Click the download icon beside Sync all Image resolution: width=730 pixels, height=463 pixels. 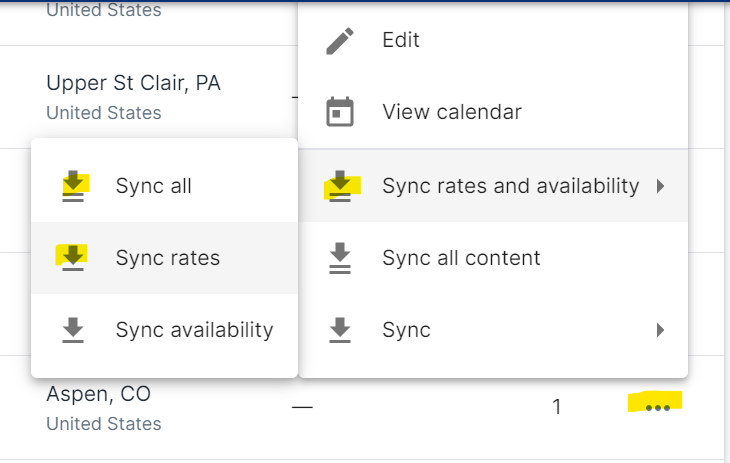point(73,186)
